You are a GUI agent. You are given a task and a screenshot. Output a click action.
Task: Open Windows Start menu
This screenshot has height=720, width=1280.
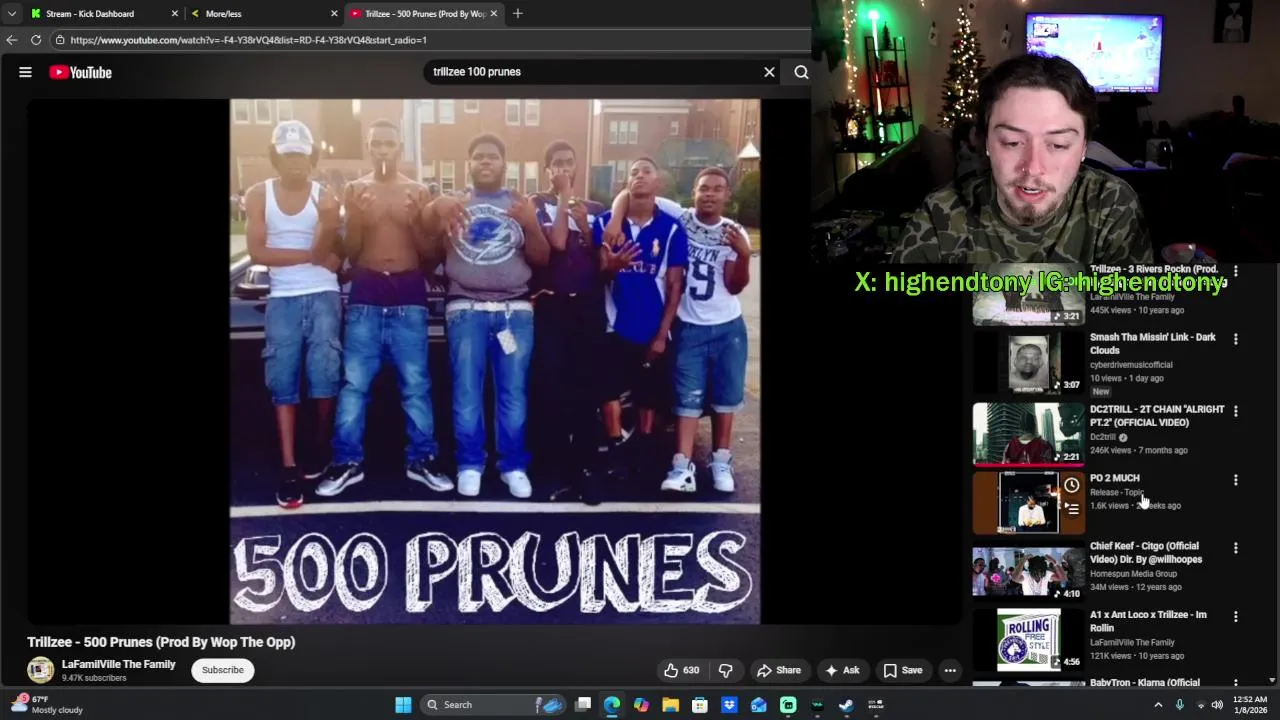click(403, 705)
